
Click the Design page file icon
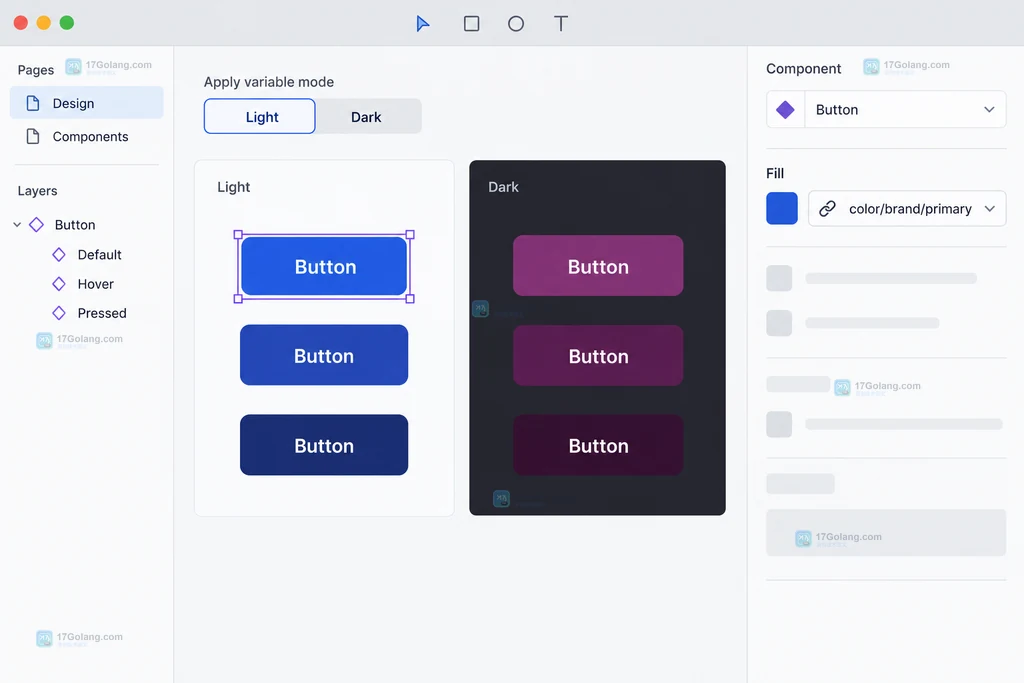(x=33, y=103)
